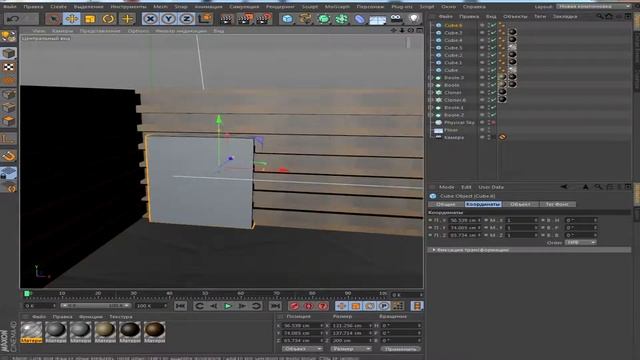This screenshot has height=360, width=640.
Task: Toggle the X axis lock button
Action: tap(151, 19)
